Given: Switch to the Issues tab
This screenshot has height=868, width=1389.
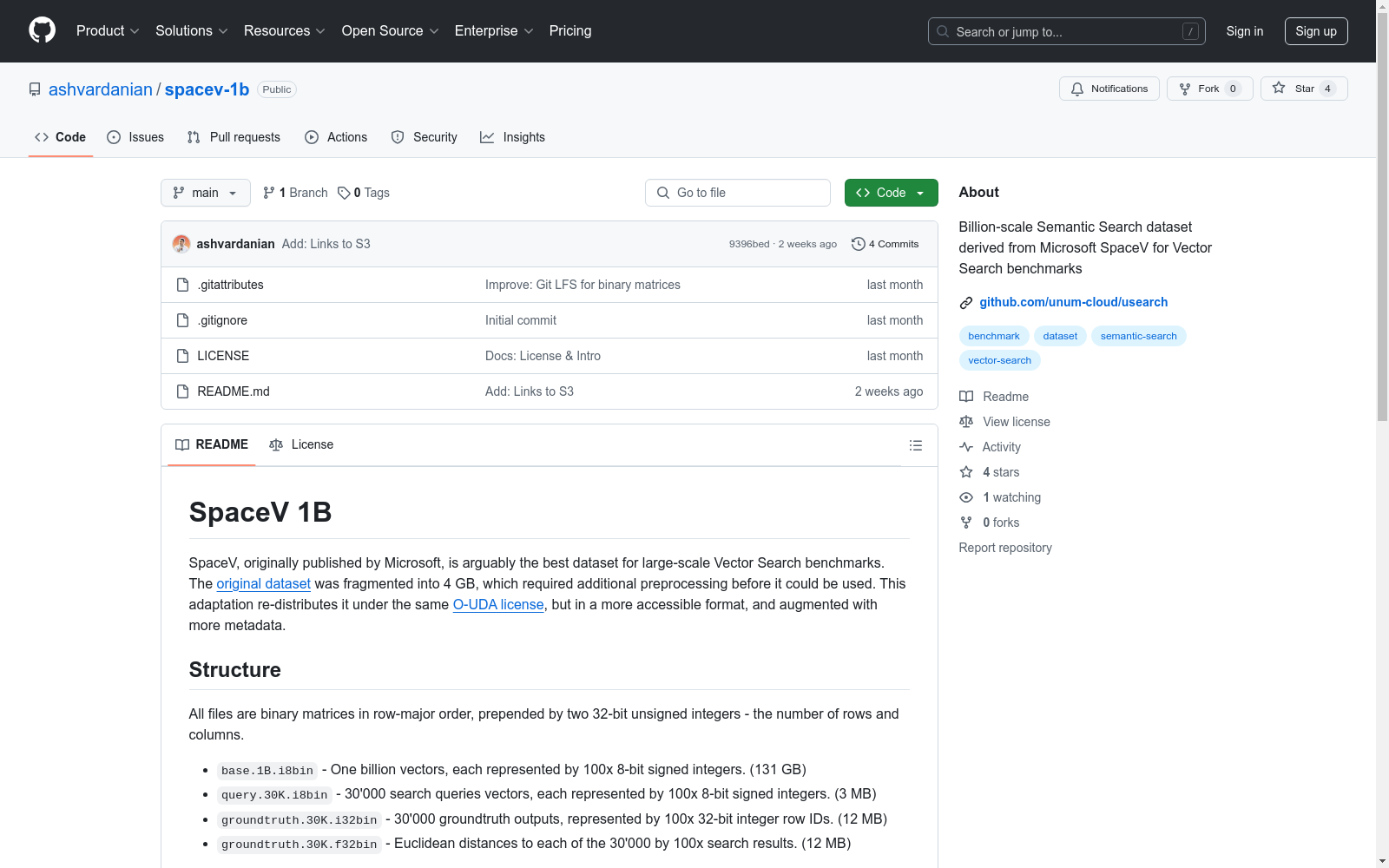Looking at the screenshot, I should point(135,137).
